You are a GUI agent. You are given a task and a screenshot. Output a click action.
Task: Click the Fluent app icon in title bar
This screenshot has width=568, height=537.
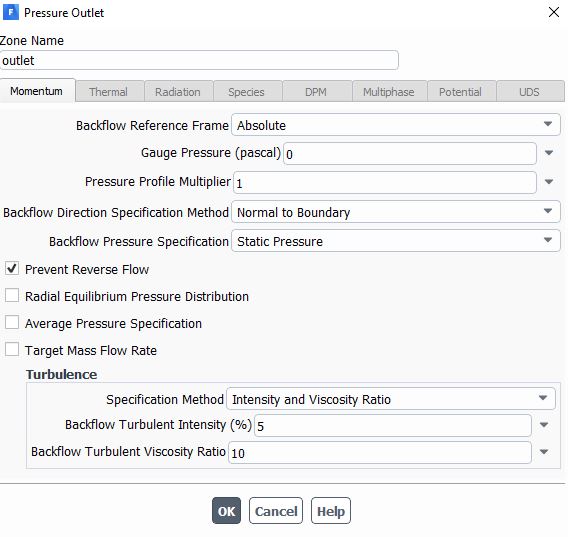(x=11, y=12)
